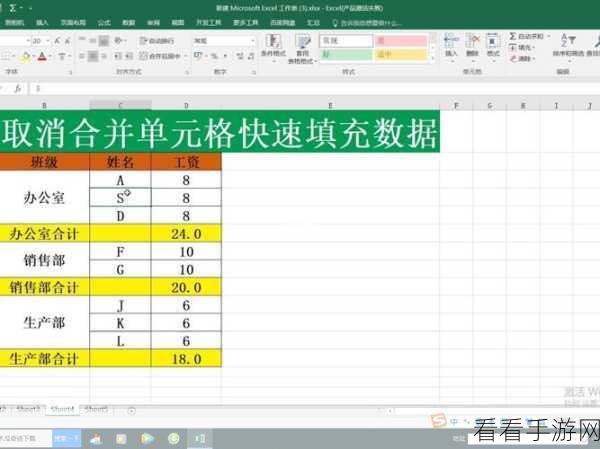Toggle middle vertical alignment
Viewport: 600px width, 449px height.
click(93, 40)
